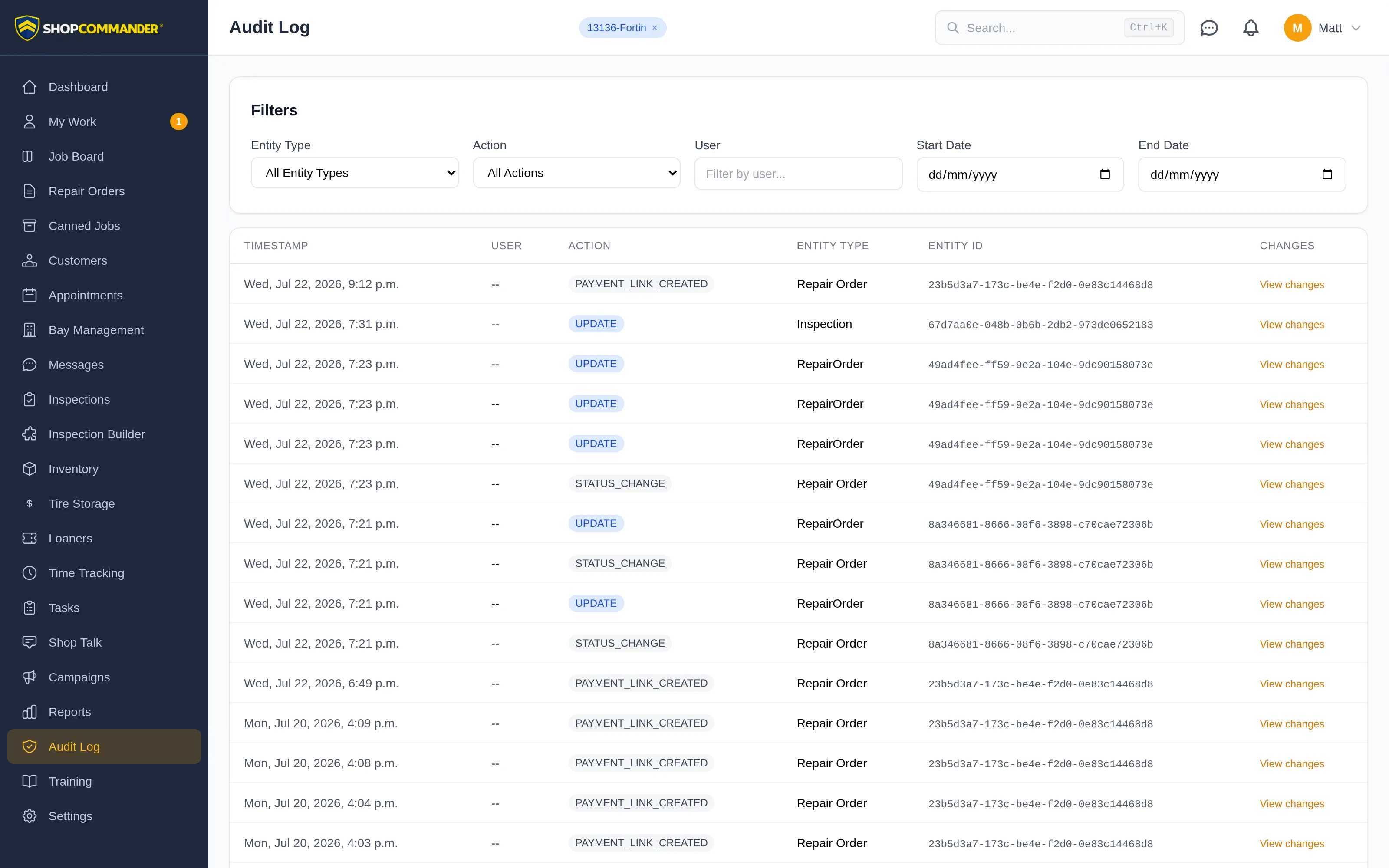Click the Inspection Builder puzzle icon

[29, 434]
